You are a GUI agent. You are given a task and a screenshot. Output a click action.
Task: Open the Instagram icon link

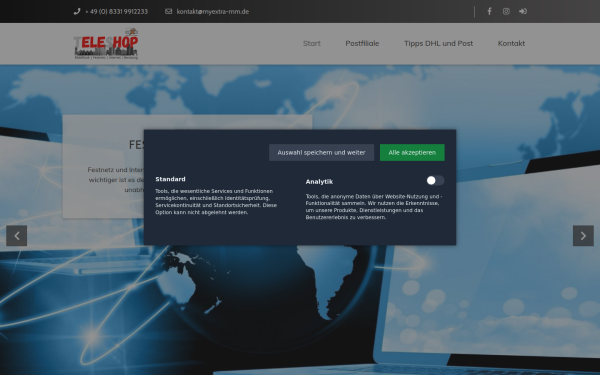point(506,11)
